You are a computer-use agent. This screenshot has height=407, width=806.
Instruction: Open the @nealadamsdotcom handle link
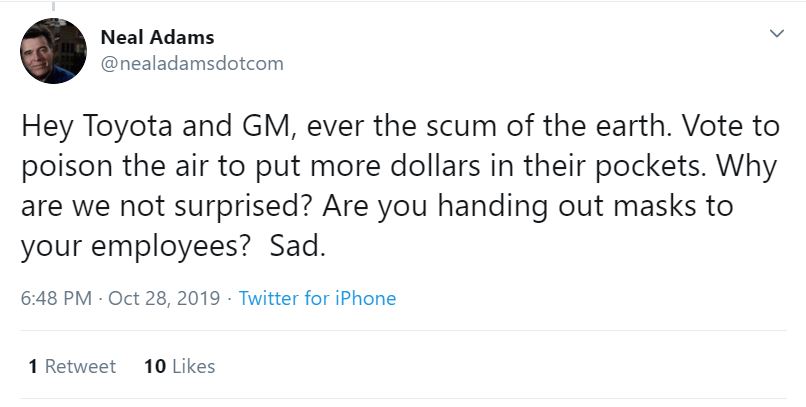192,63
